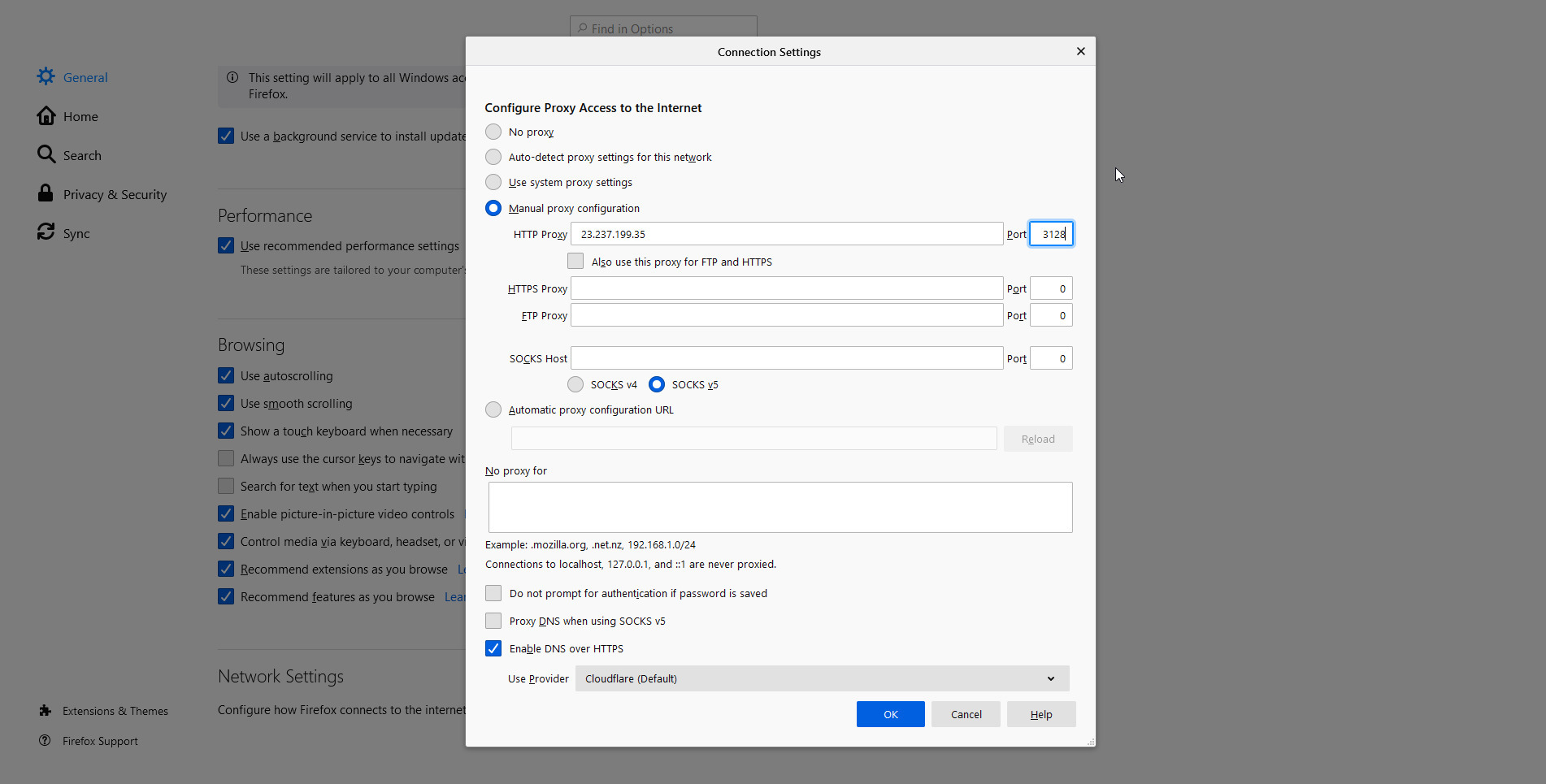This screenshot has height=784, width=1546.
Task: Open the Use Provider Cloudflare dropdown
Action: 822,678
